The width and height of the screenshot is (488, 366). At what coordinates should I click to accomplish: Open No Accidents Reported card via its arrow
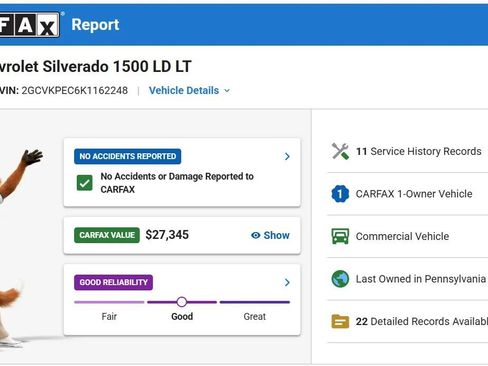287,156
